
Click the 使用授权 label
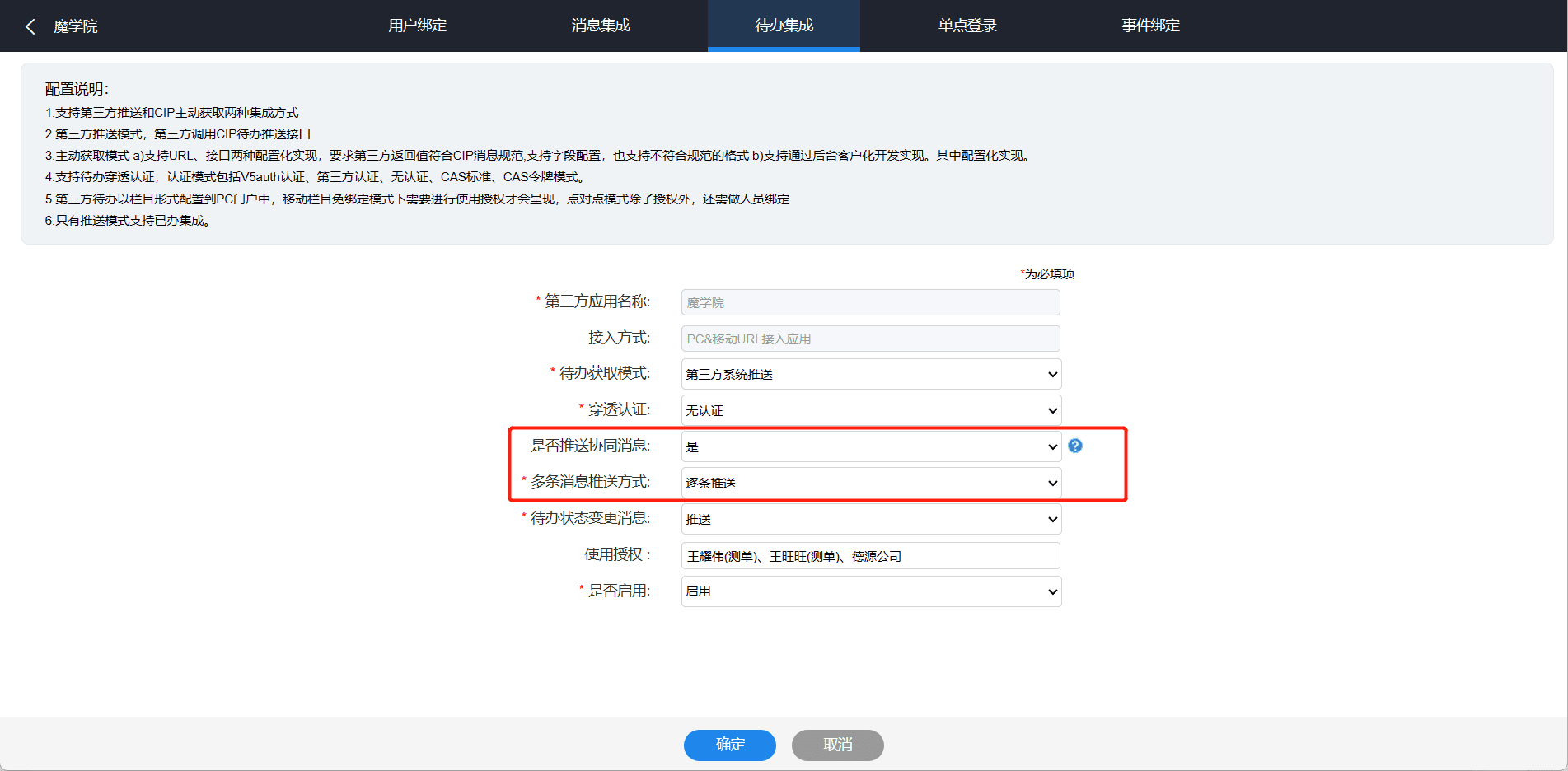(617, 554)
